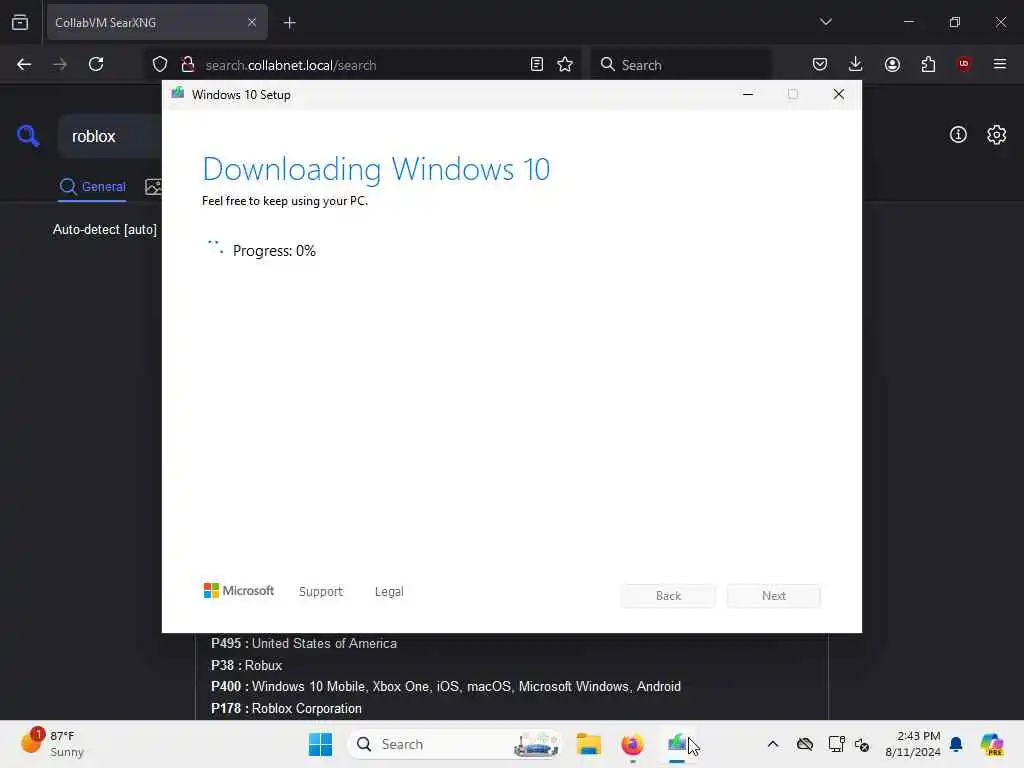1024x768 pixels.
Task: Open Firefox from taskbar
Action: pos(632,744)
